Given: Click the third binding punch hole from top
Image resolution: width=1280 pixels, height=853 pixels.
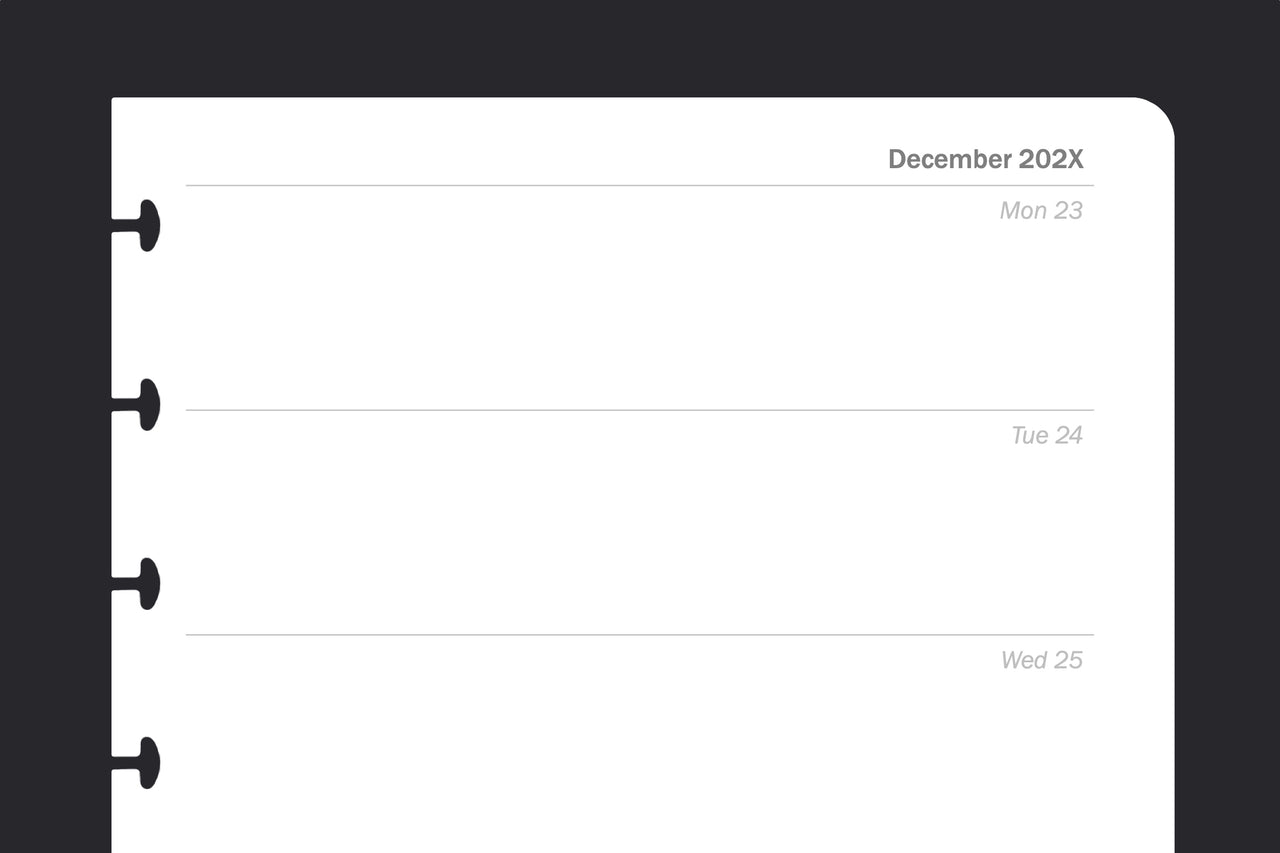Looking at the screenshot, I should tap(148, 584).
